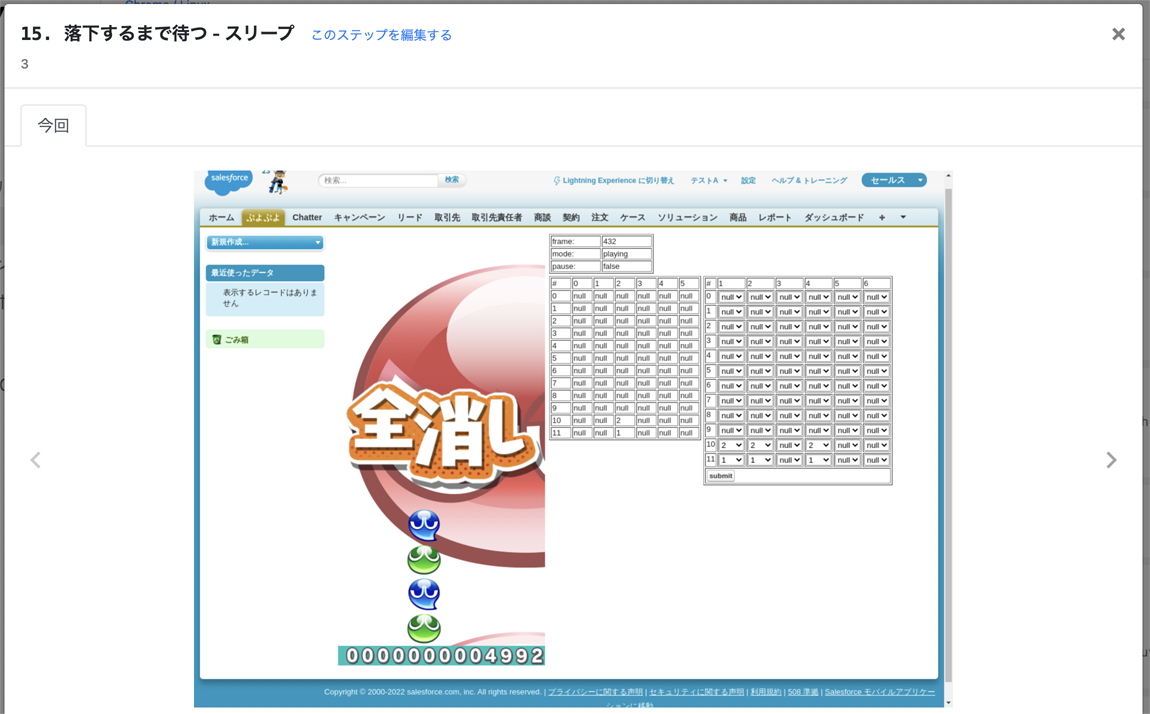Screen dimensions: 1150x714
Task: Switch to the Chatter tab
Action: 307,218
